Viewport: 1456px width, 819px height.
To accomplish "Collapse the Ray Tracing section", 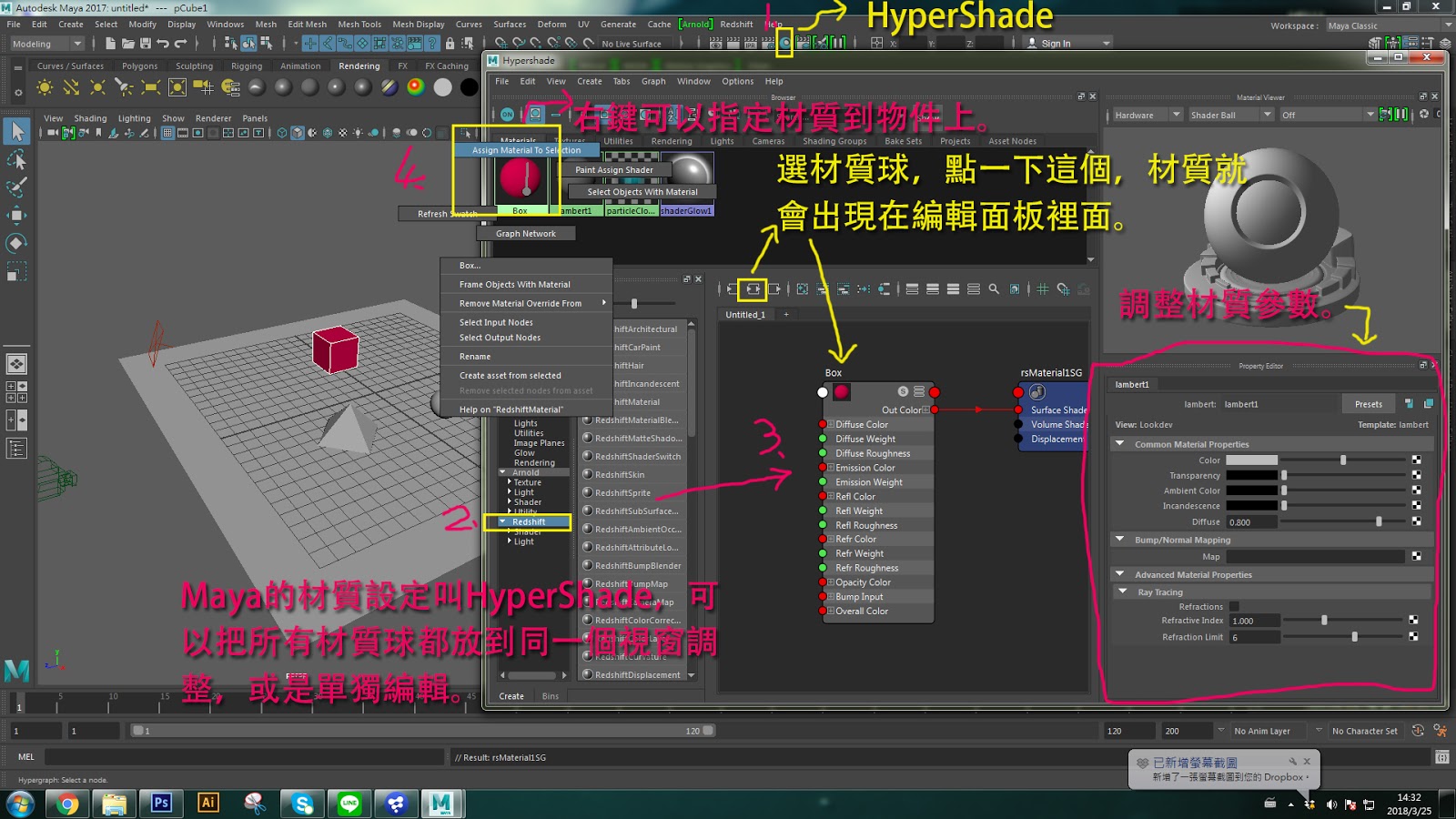I will (1123, 591).
